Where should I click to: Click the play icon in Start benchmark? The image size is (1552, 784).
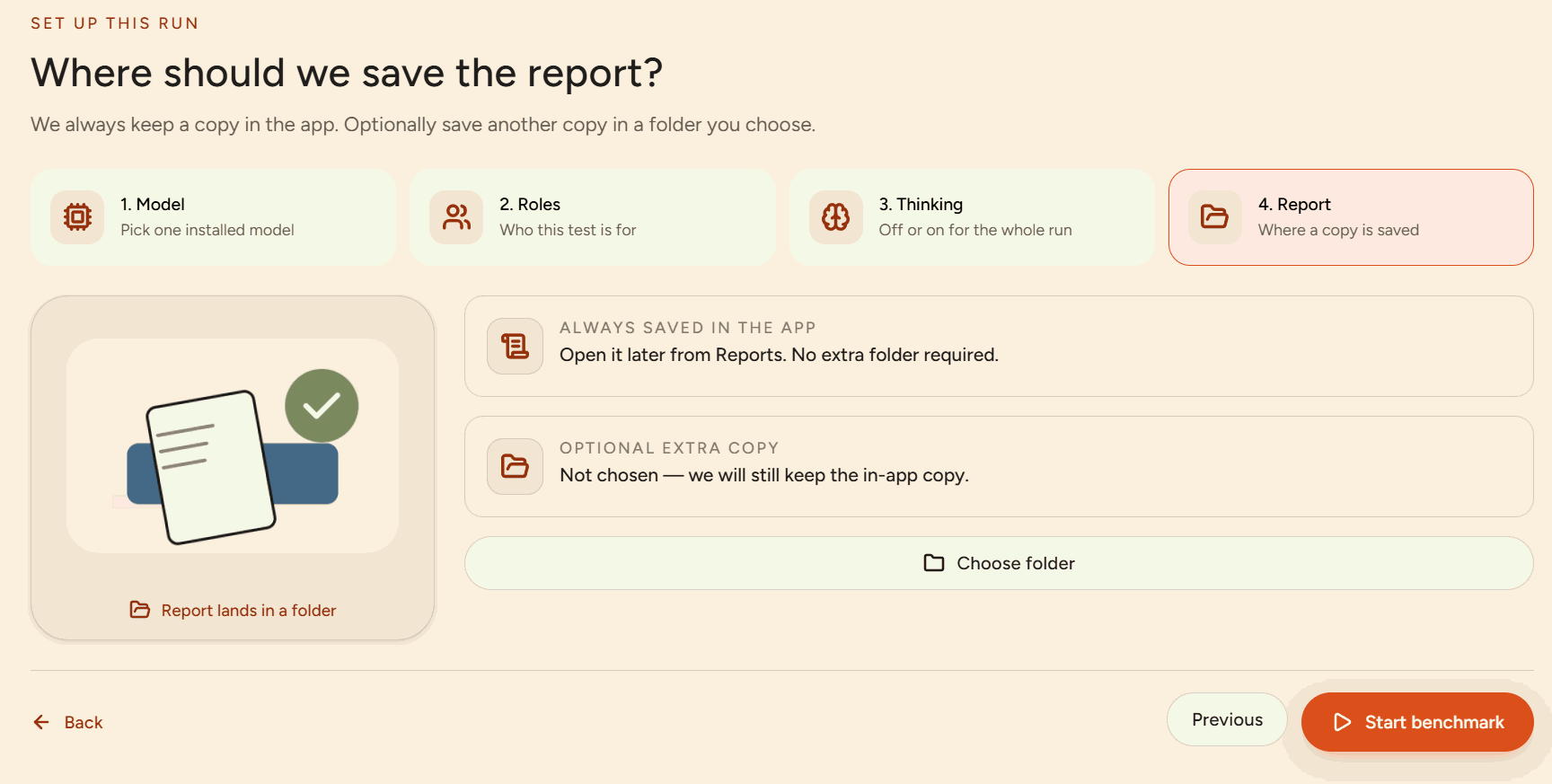(1342, 722)
